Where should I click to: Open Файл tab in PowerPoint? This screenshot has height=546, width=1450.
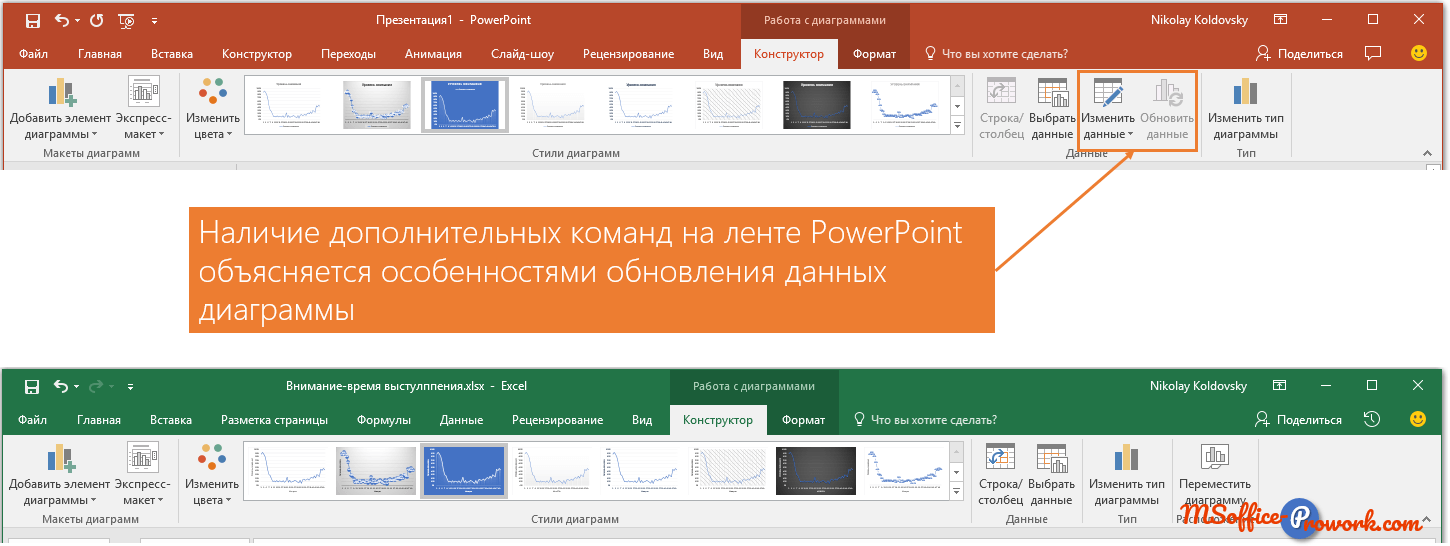pos(33,54)
